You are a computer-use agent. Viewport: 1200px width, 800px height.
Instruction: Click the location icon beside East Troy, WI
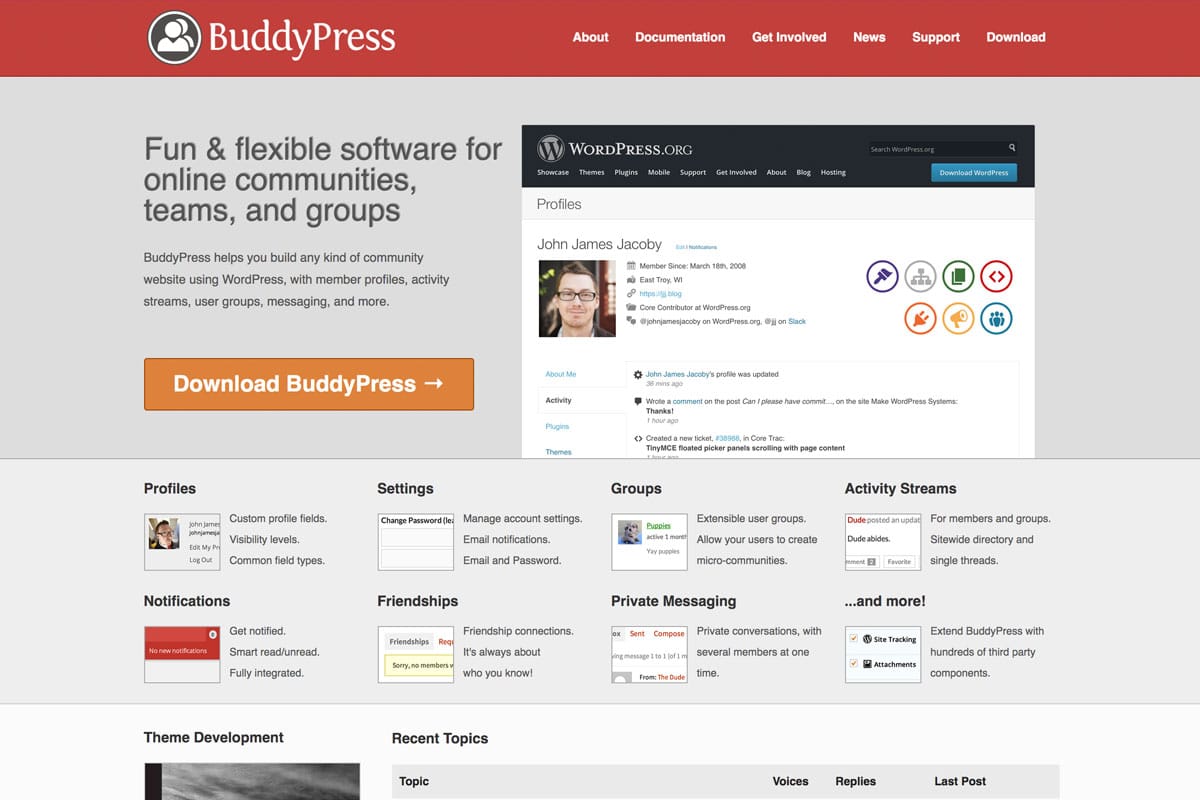click(x=631, y=280)
